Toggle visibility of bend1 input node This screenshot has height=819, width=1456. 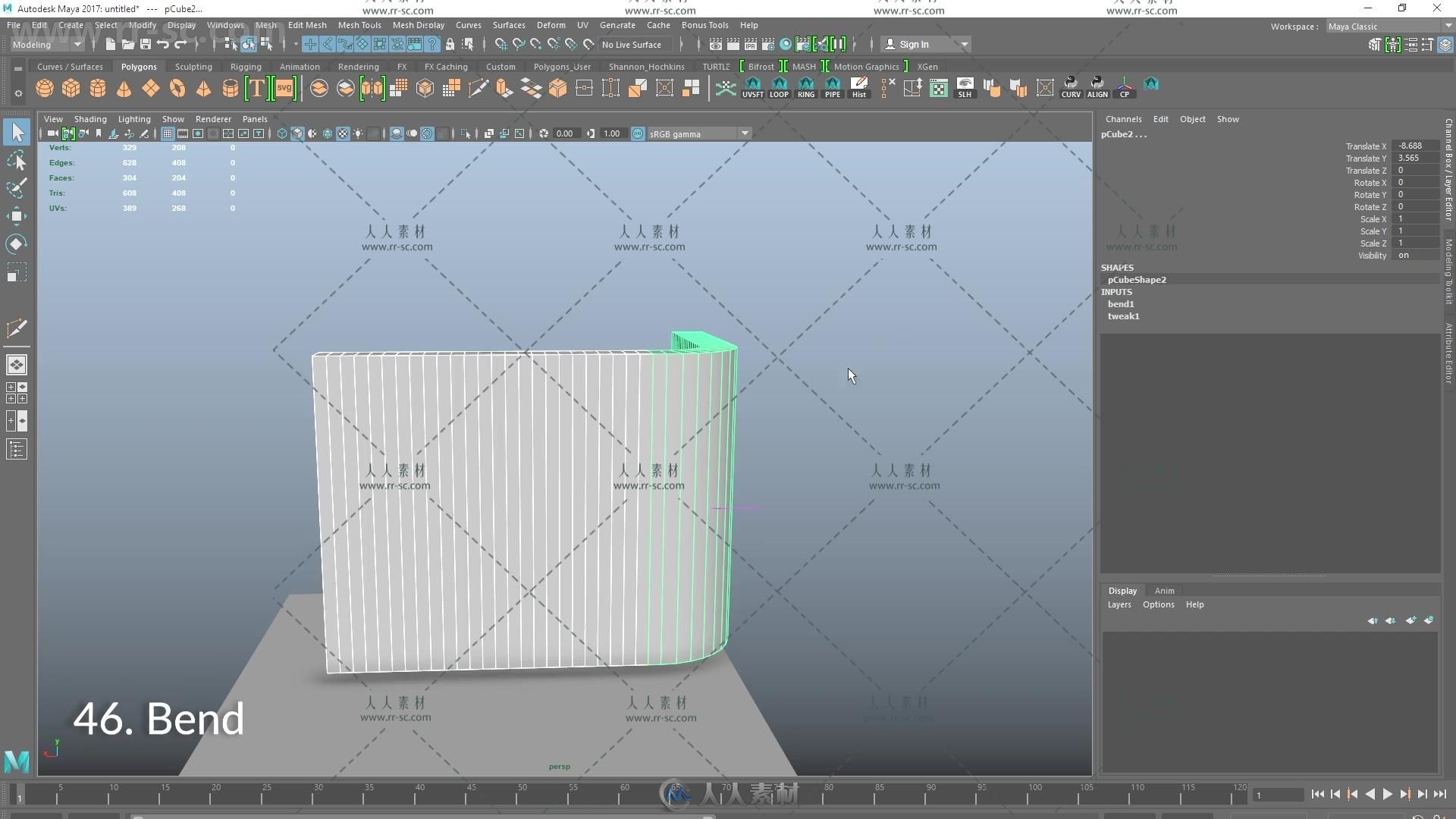[x=1120, y=304]
